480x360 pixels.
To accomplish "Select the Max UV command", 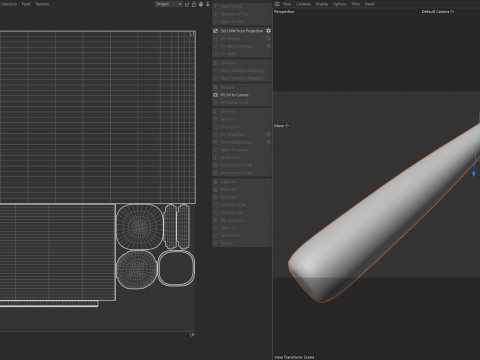I will [x=242, y=87].
